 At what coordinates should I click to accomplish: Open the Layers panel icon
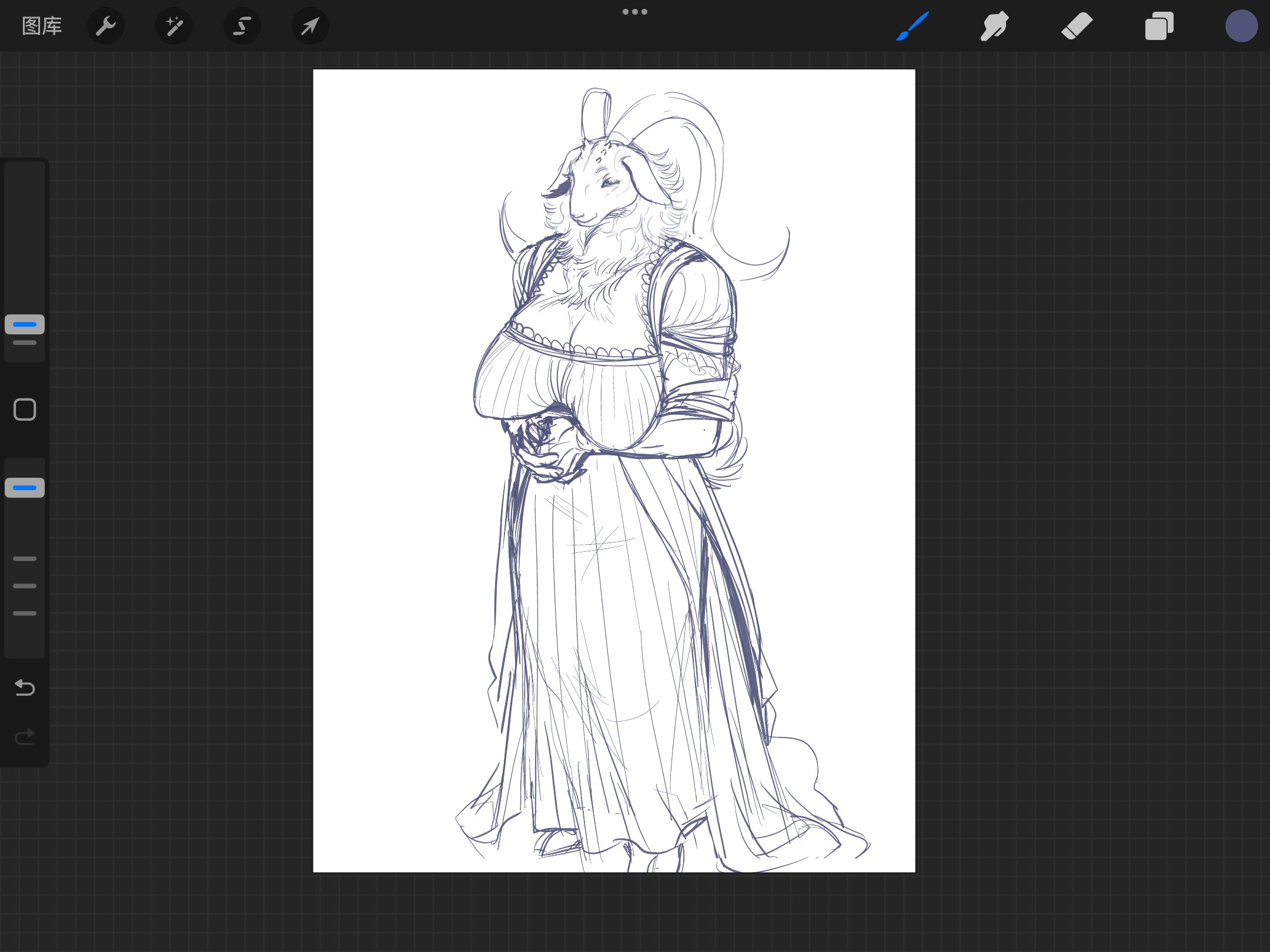1159,26
